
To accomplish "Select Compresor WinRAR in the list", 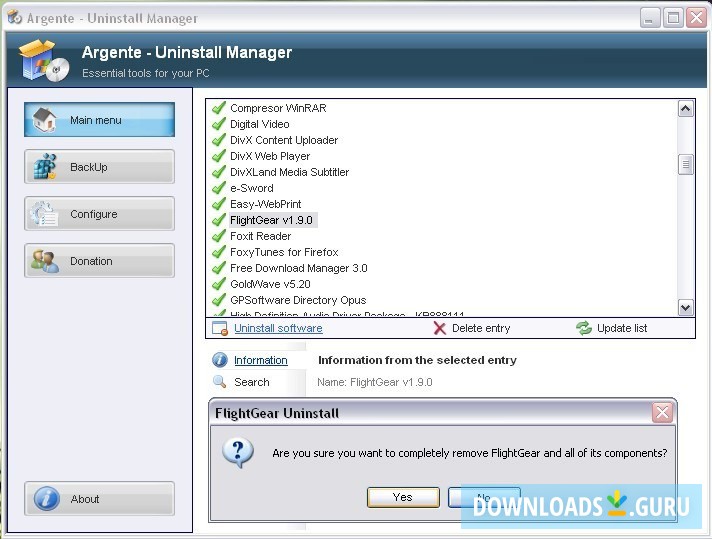I will point(278,108).
